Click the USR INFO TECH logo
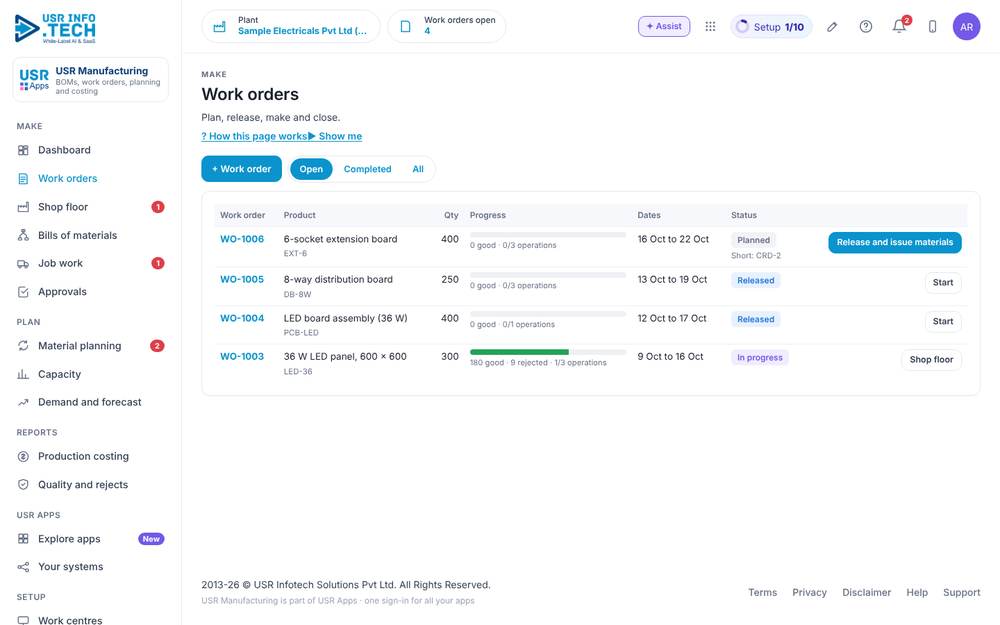The height and width of the screenshot is (625, 1000). (x=55, y=28)
